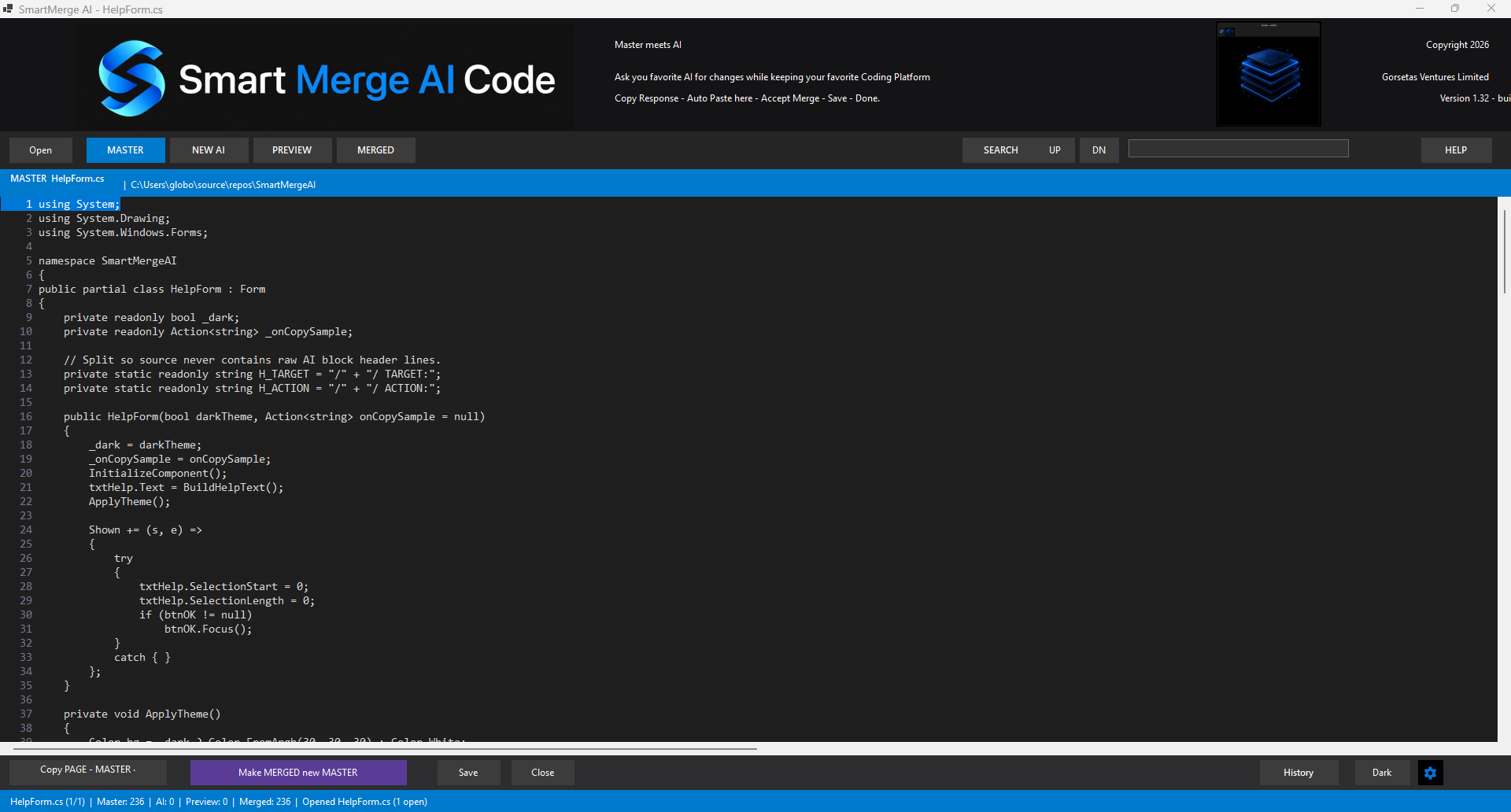Toggle the Dark theme button

(1382, 773)
